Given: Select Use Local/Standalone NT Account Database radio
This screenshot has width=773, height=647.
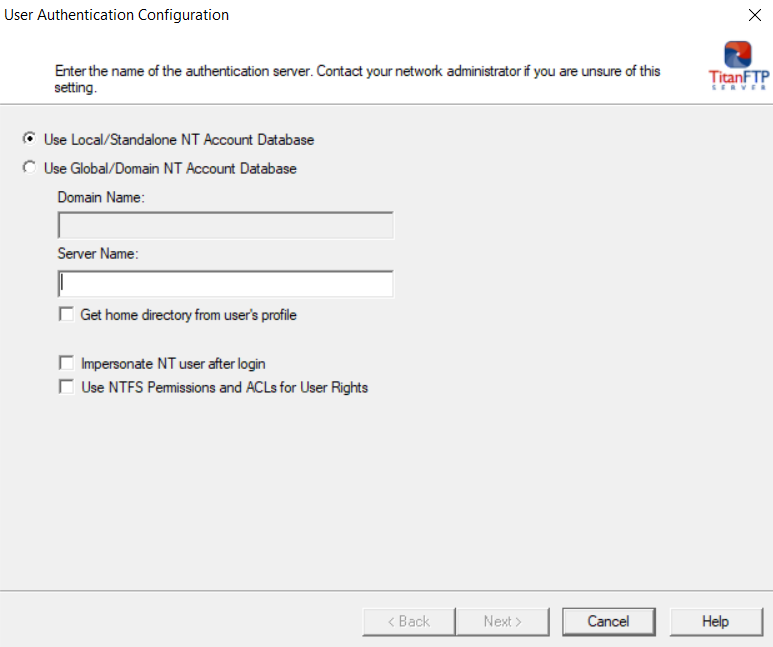Looking at the screenshot, I should point(29,139).
